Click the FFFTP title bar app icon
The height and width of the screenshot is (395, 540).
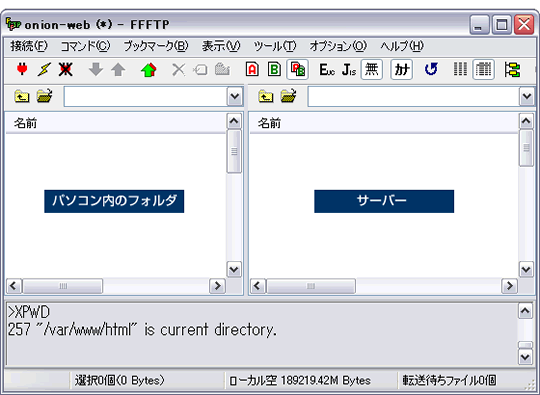point(13,24)
